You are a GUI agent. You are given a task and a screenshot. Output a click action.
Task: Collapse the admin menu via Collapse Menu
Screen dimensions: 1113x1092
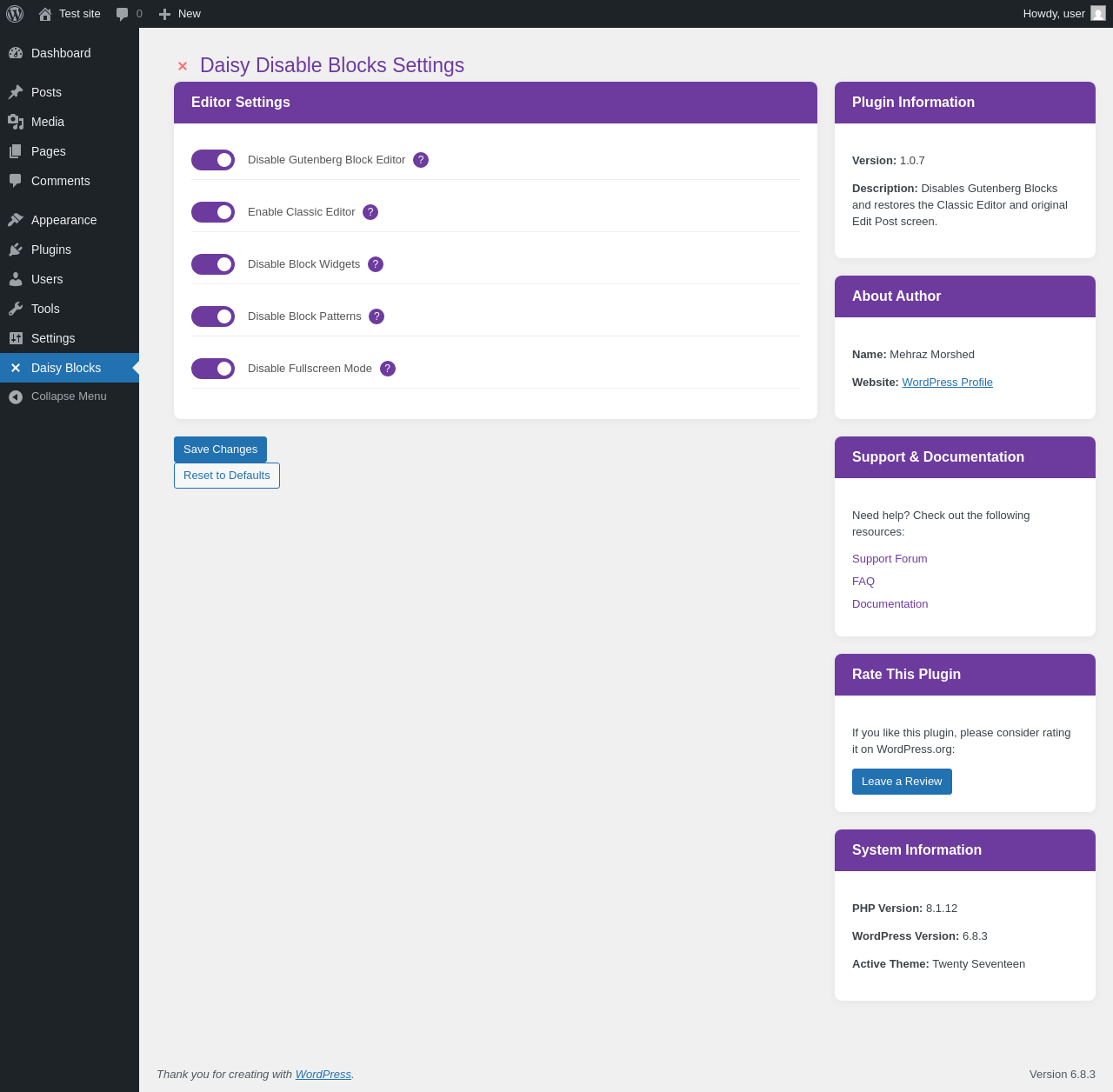70,396
